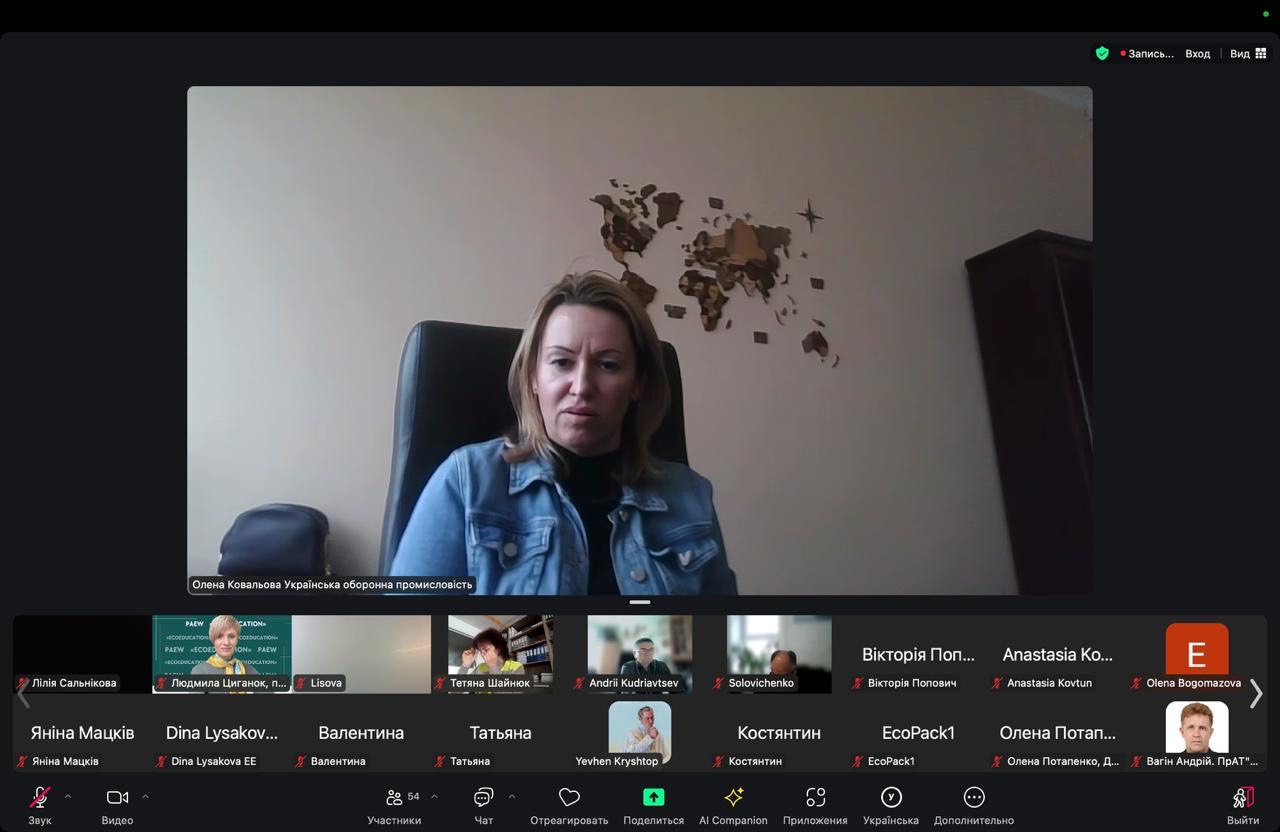Viewport: 1280px width, 832px height.
Task: Open the Дополнительно more options menu
Action: pyautogui.click(x=973, y=798)
